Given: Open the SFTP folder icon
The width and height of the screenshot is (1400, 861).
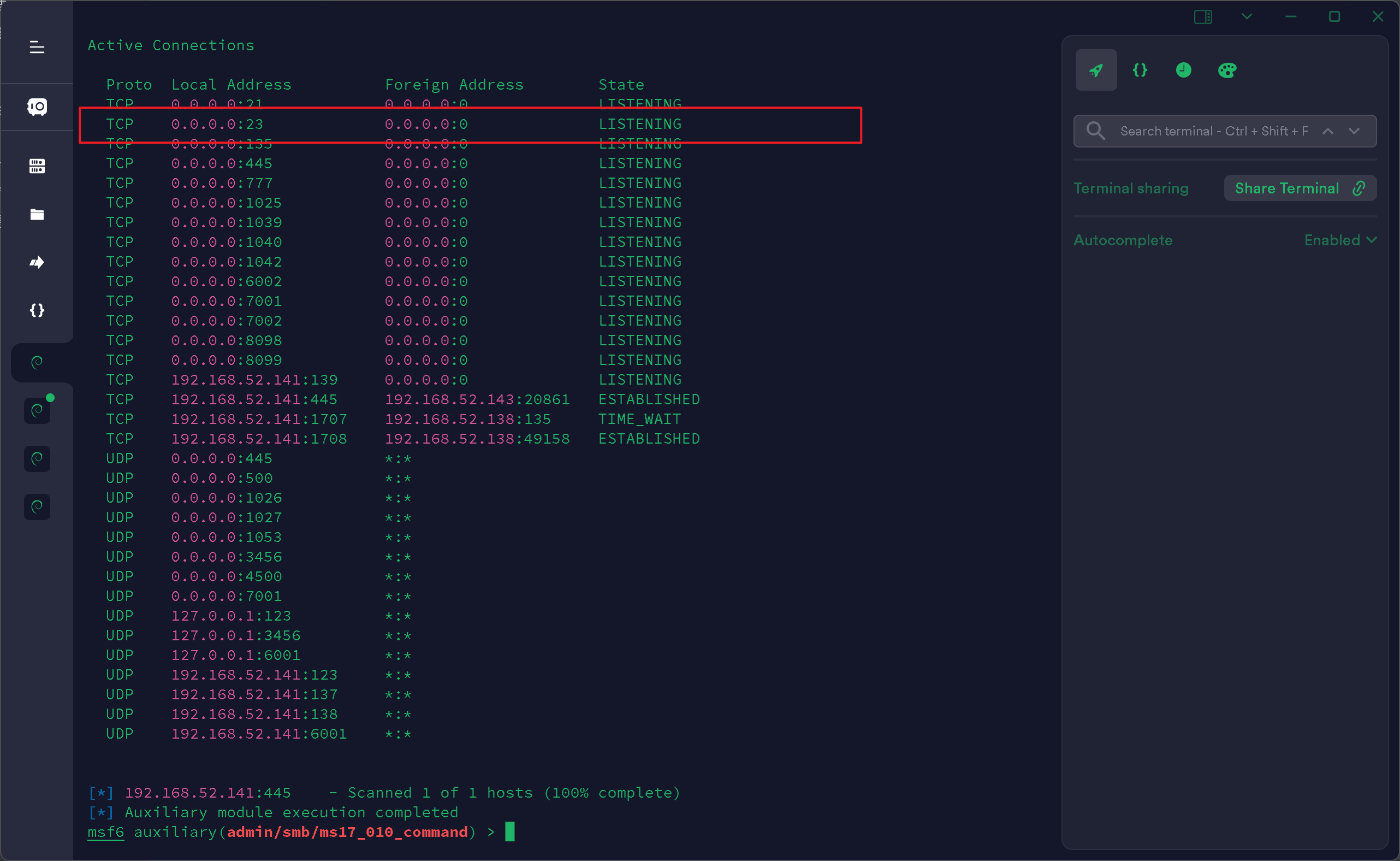Looking at the screenshot, I should click(x=37, y=215).
